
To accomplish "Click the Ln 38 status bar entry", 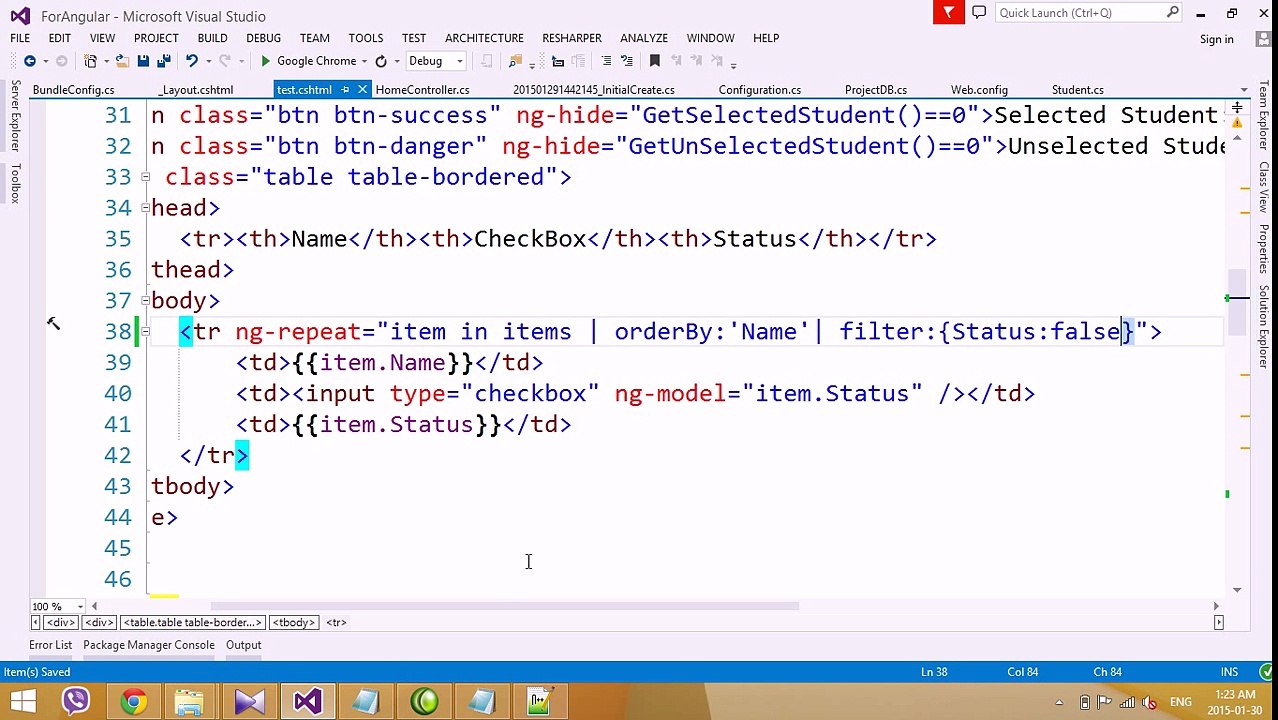I will pos(934,672).
